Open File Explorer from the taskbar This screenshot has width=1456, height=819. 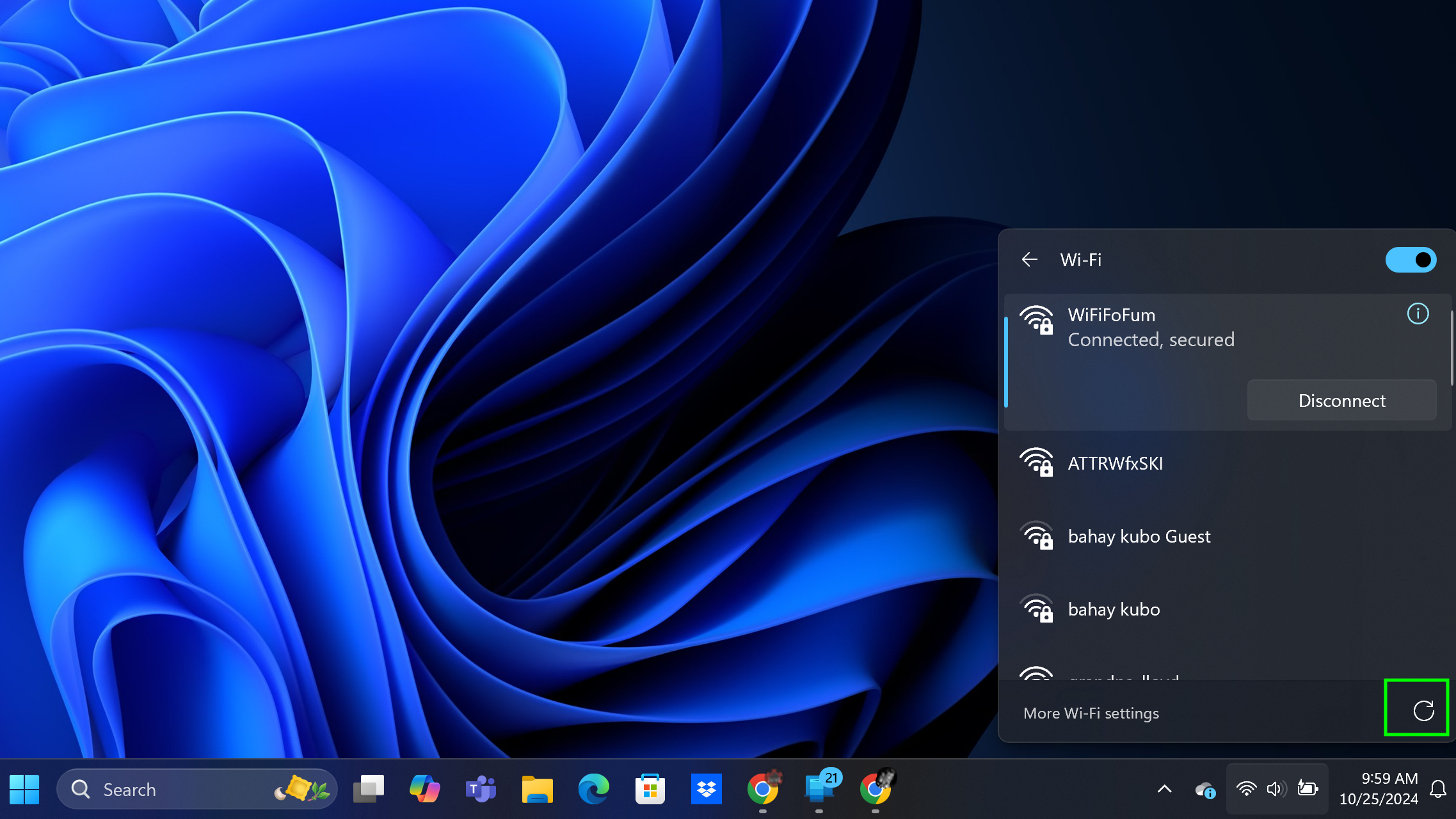[x=537, y=789]
